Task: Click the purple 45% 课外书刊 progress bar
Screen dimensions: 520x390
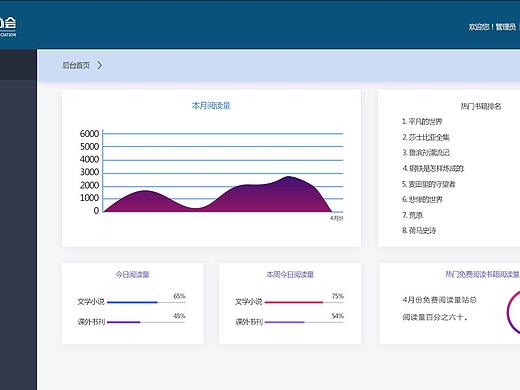Action: click(x=123, y=322)
